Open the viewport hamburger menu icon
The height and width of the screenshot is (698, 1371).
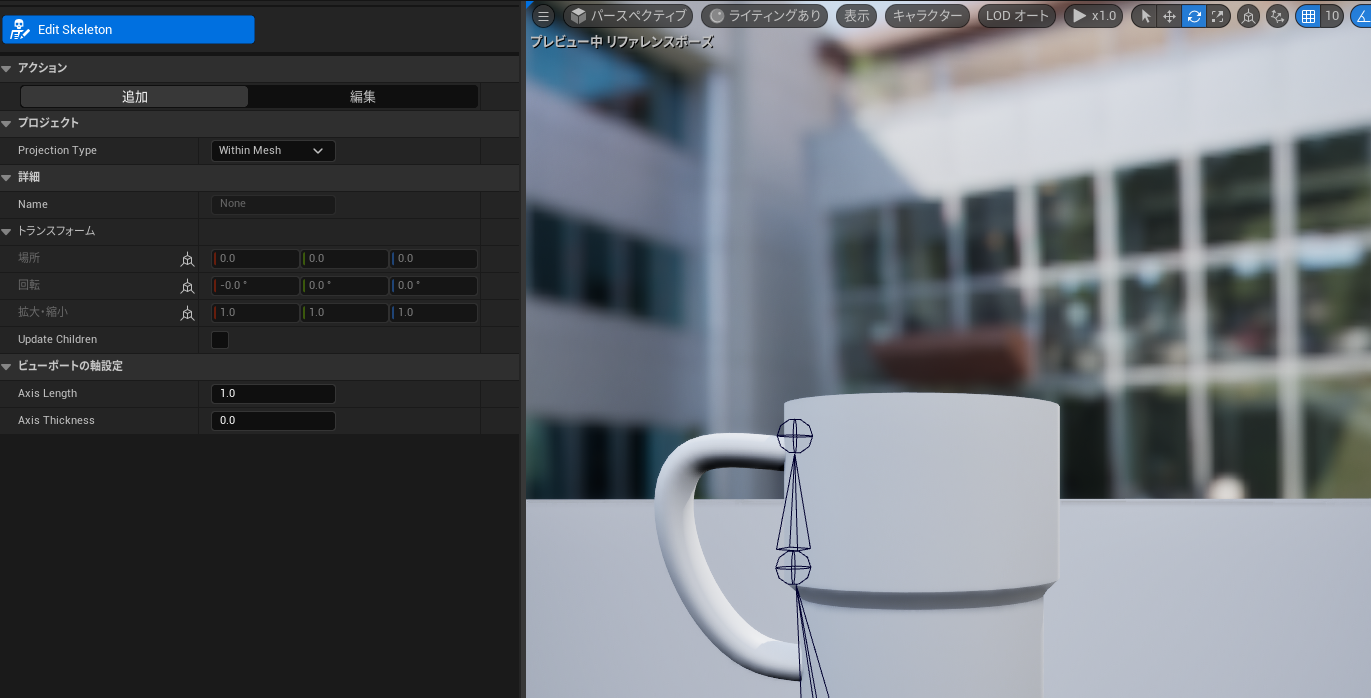543,16
